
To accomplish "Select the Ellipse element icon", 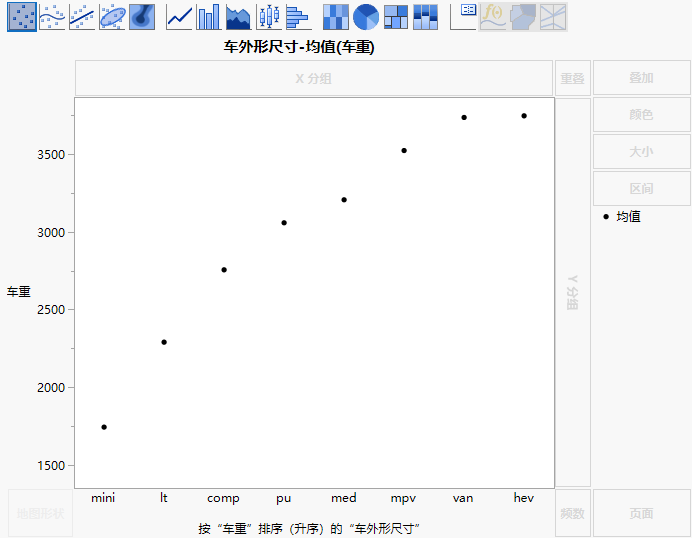I will 112,17.
